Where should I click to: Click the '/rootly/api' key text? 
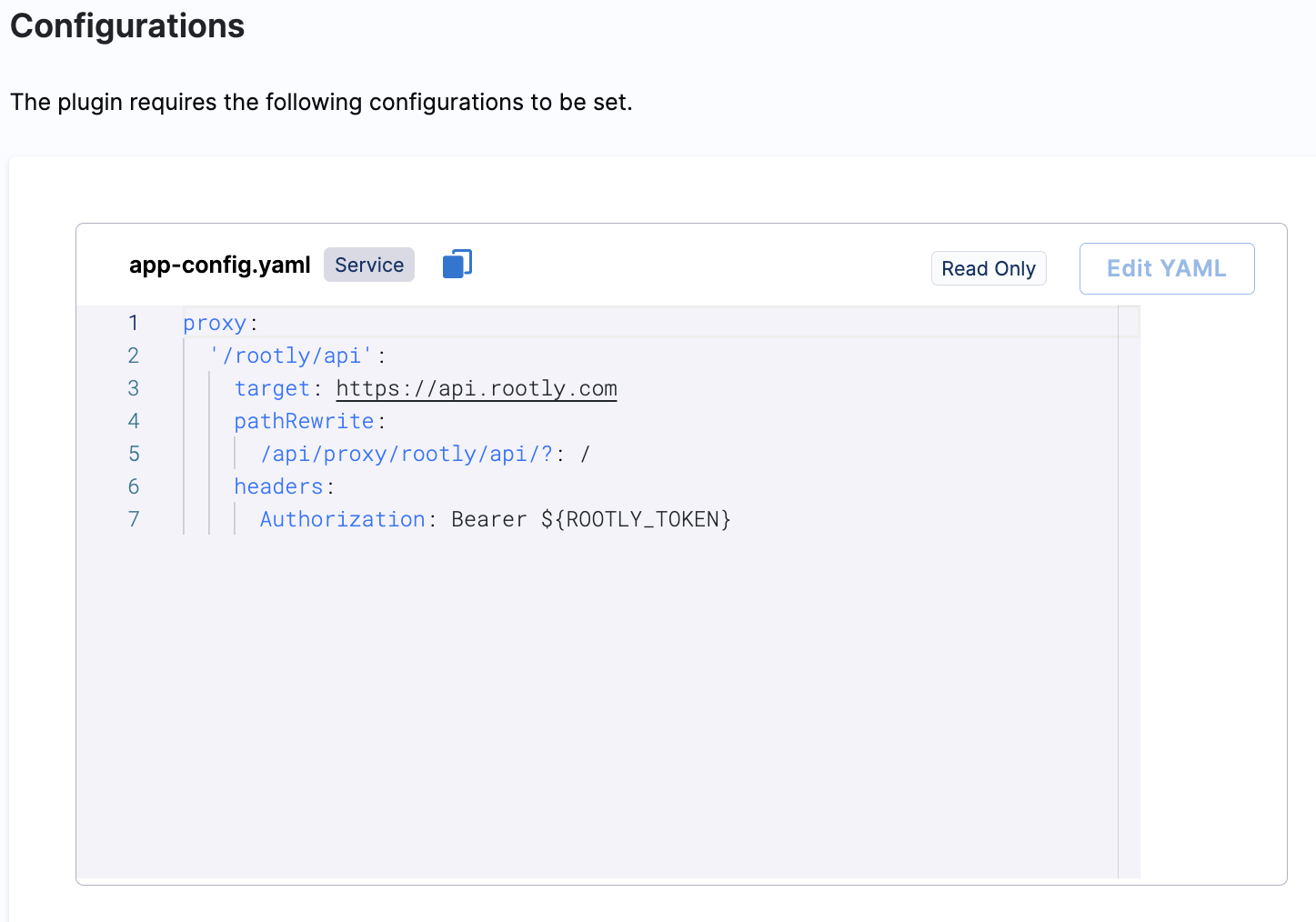point(291,356)
